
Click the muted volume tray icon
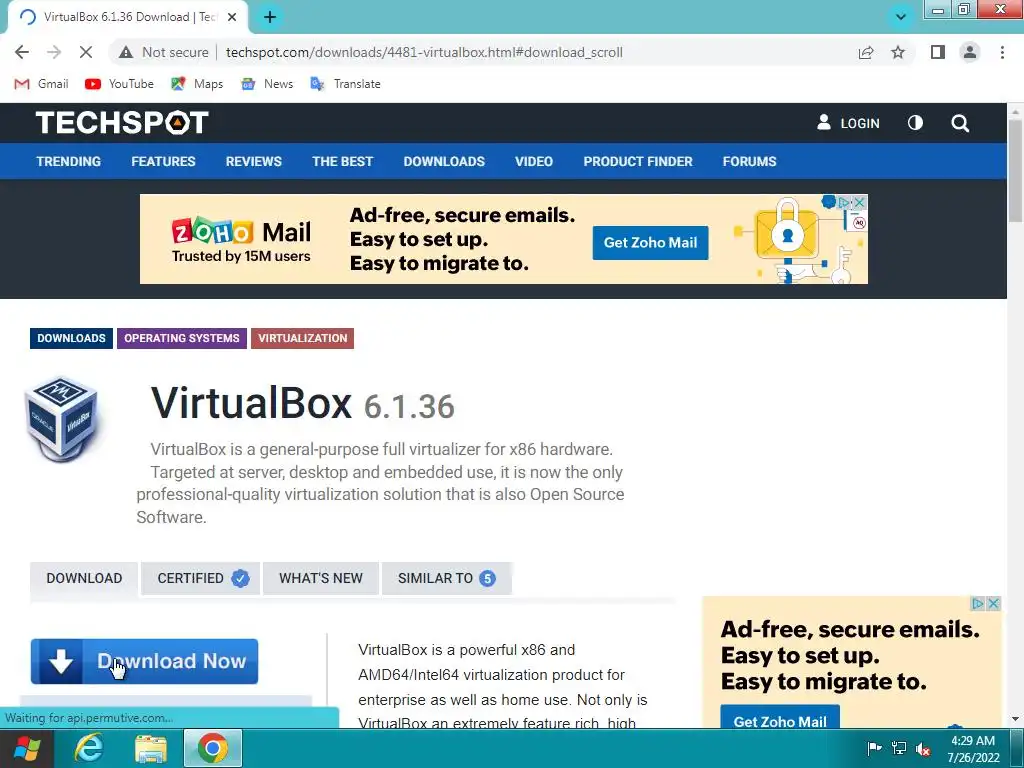923,748
